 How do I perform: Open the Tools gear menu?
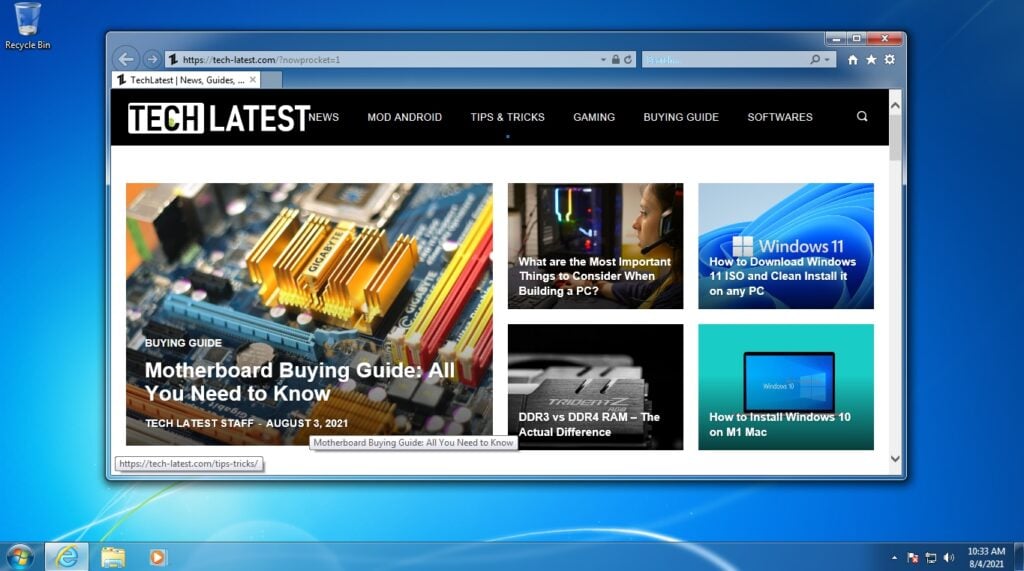tap(889, 59)
